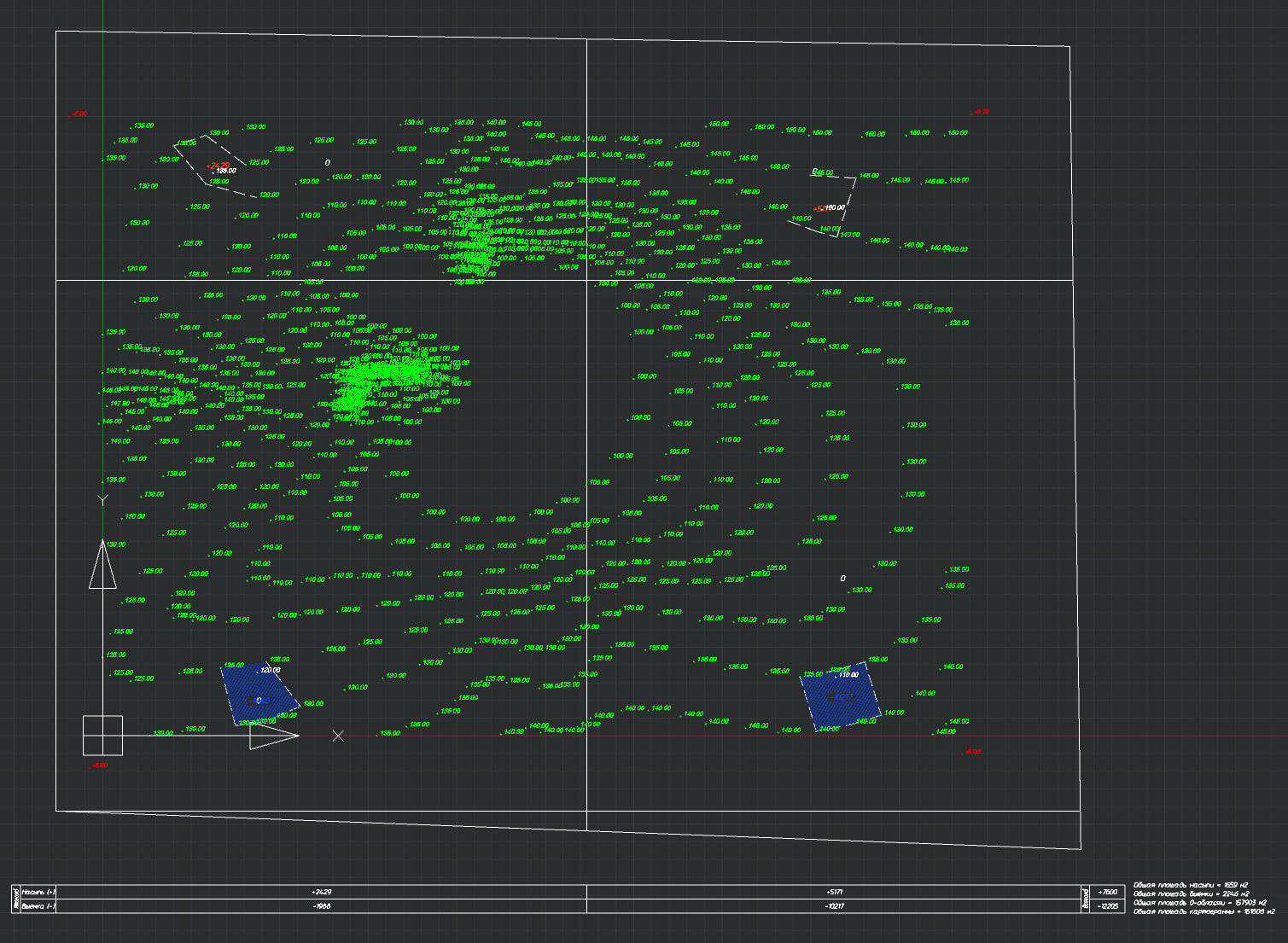Click the UCS Y-axis arrowhead
Image resolution: width=1288 pixels, height=943 pixels.
(x=102, y=564)
